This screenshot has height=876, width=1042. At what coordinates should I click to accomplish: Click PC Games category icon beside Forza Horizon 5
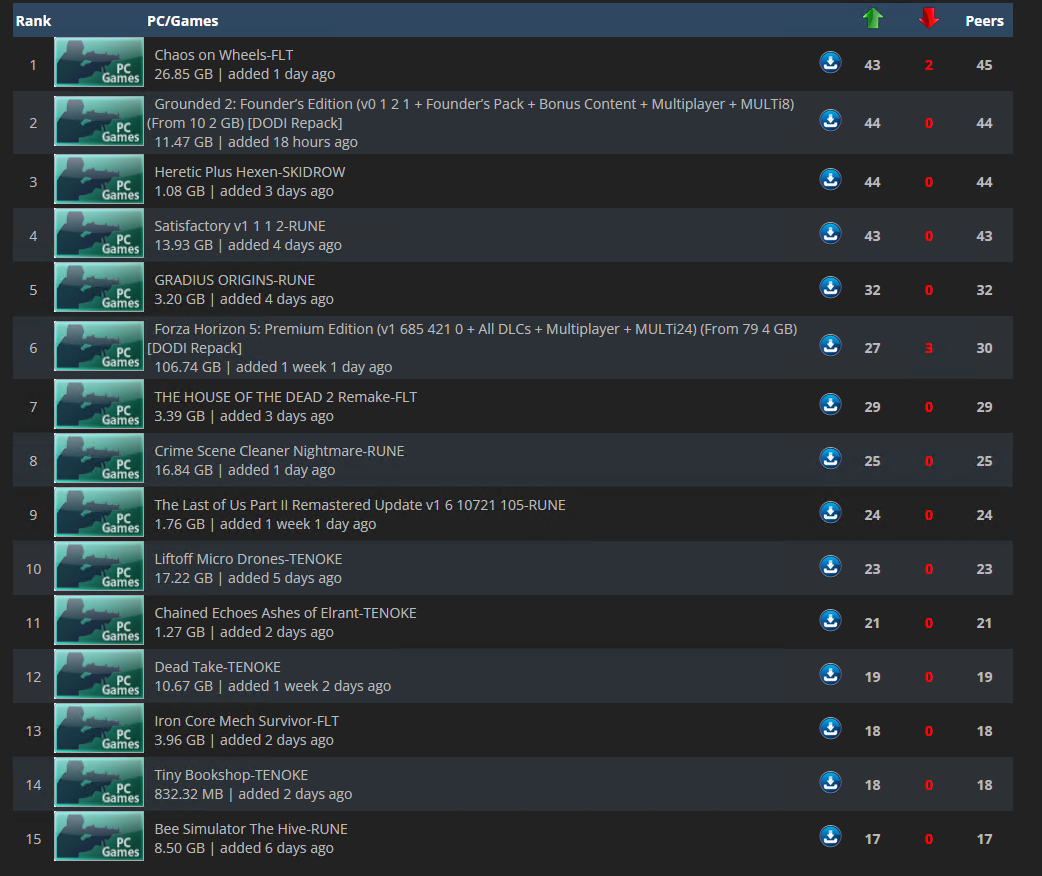pyautogui.click(x=99, y=346)
